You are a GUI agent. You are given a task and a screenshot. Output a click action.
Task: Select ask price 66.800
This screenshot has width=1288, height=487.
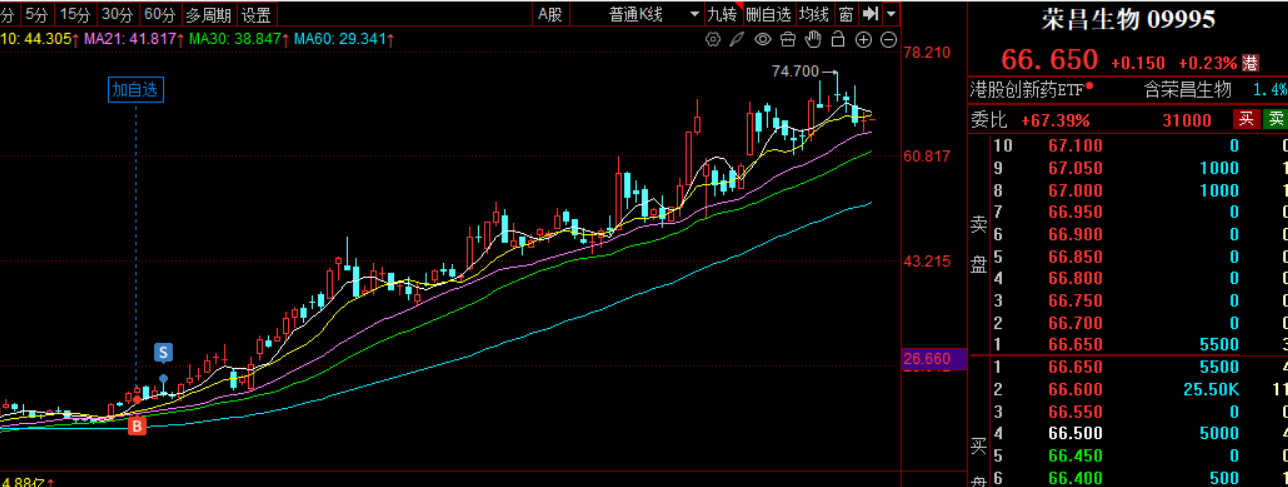(x=1075, y=278)
